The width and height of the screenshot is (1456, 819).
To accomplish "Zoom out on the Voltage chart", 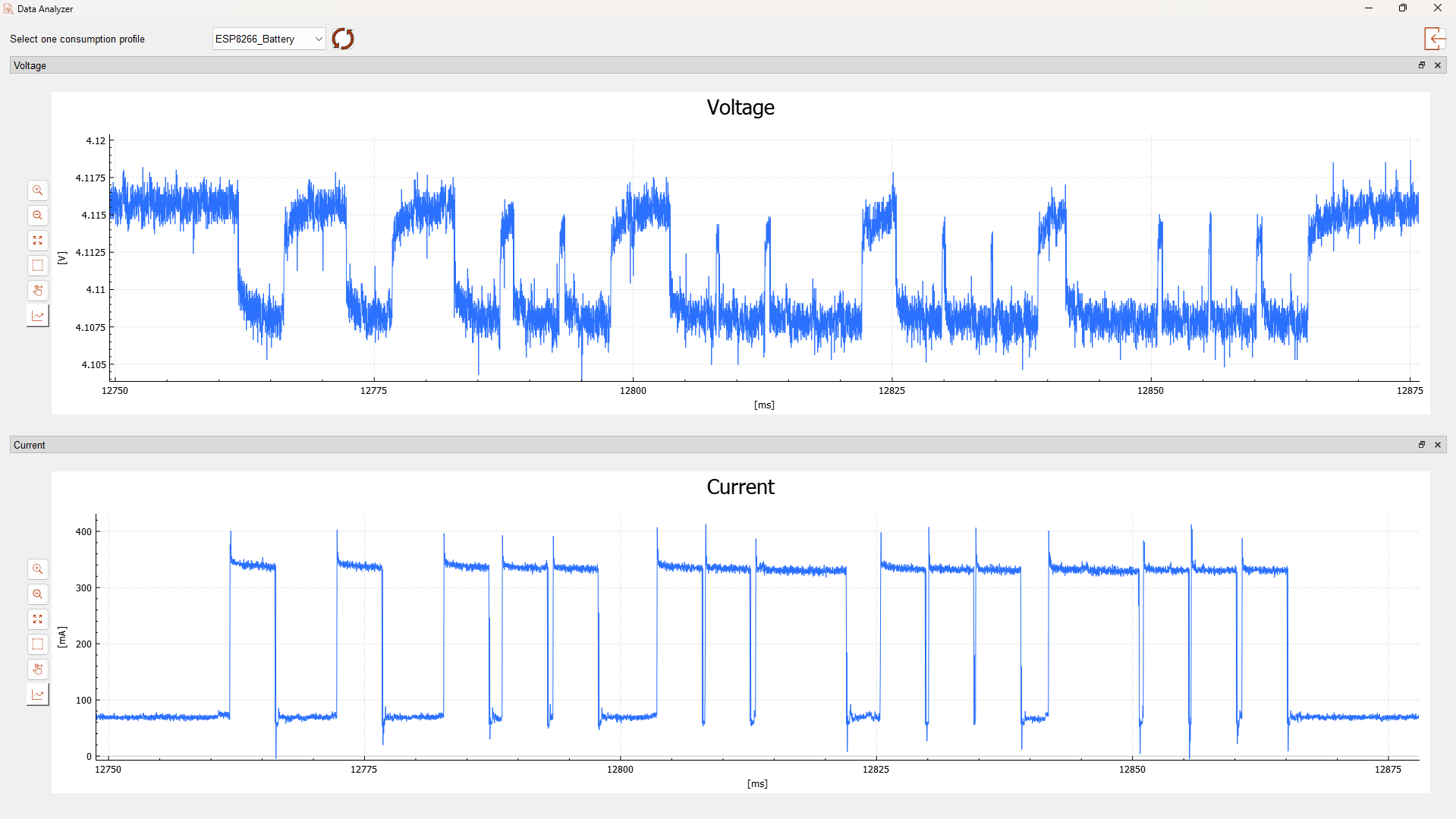I will click(x=37, y=216).
